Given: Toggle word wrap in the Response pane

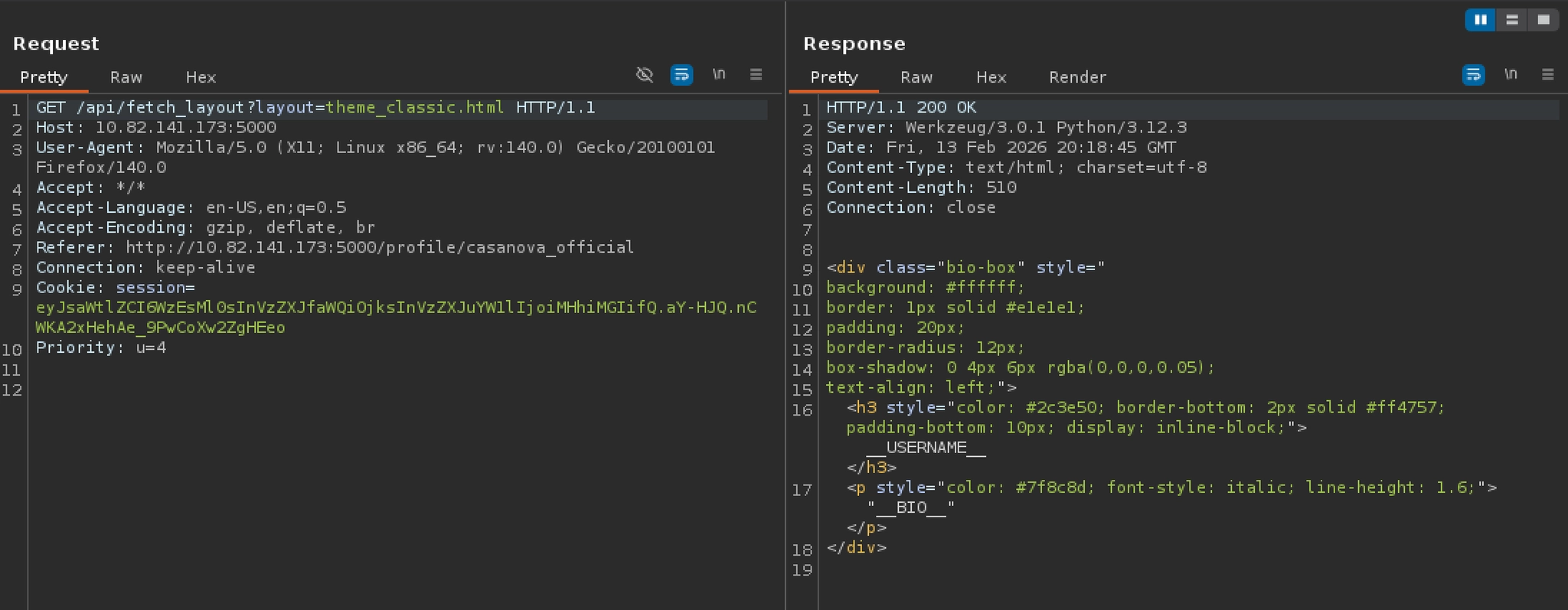Looking at the screenshot, I should pyautogui.click(x=1473, y=74).
